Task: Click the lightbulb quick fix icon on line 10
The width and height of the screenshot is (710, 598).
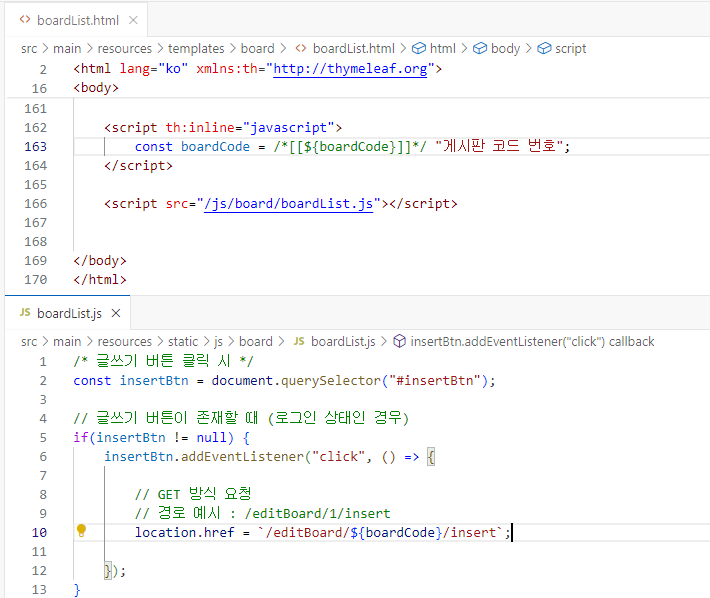Action: coord(82,530)
